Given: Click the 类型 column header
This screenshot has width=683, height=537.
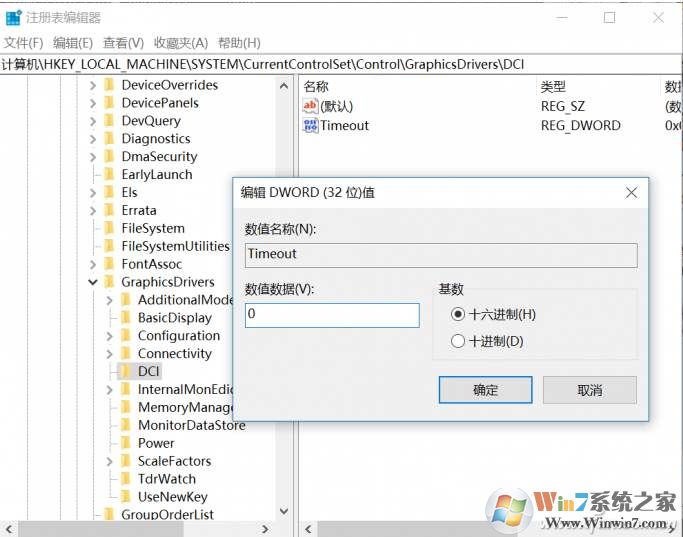Looking at the screenshot, I should click(553, 86).
